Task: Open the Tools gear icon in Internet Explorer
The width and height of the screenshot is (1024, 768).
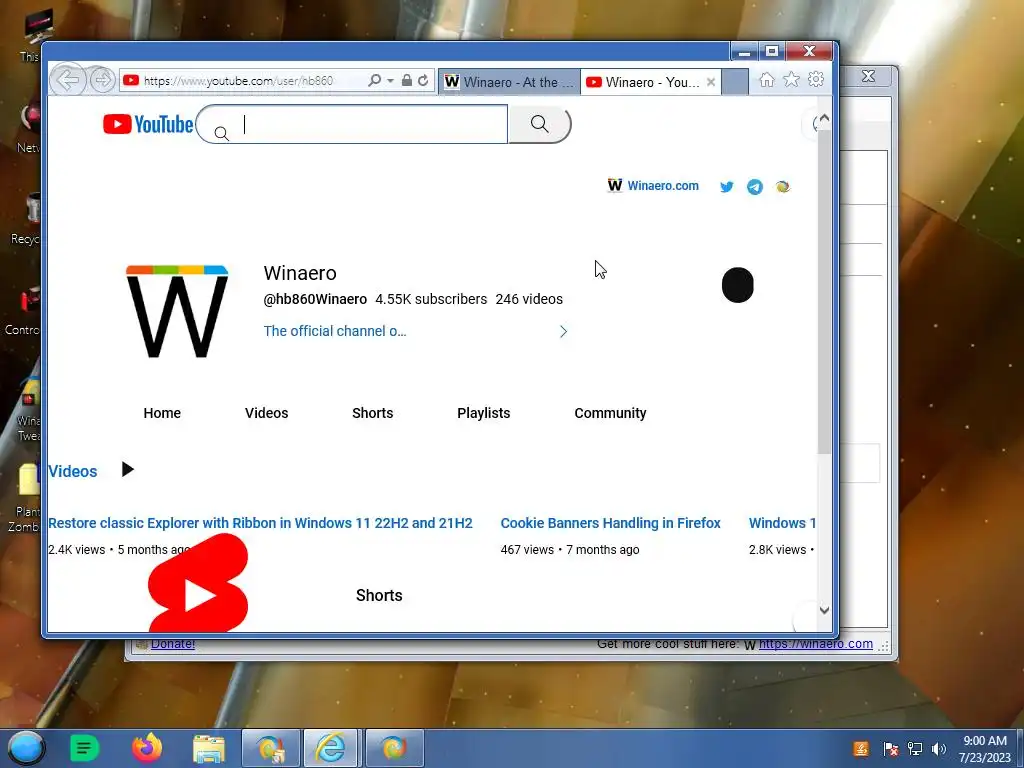Action: tap(816, 80)
